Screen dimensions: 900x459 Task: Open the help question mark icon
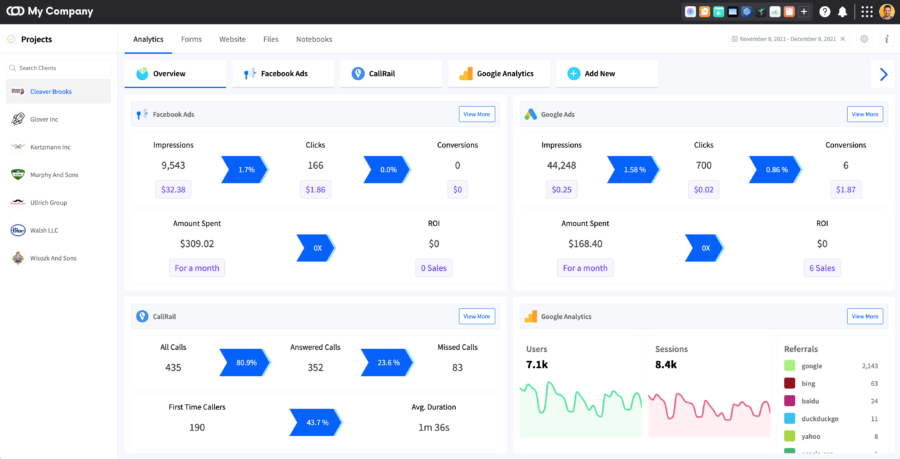click(825, 11)
